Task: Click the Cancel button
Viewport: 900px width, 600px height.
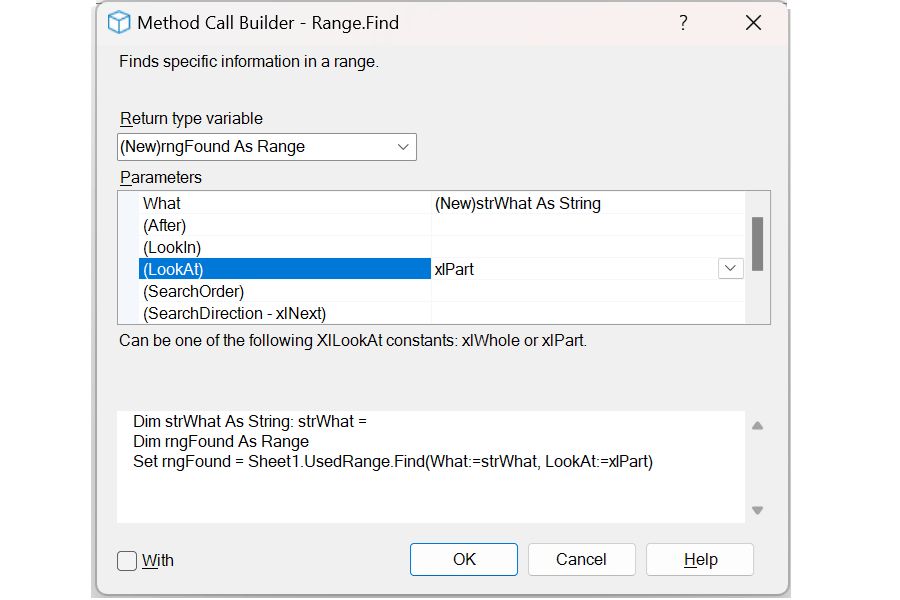Action: pos(581,559)
